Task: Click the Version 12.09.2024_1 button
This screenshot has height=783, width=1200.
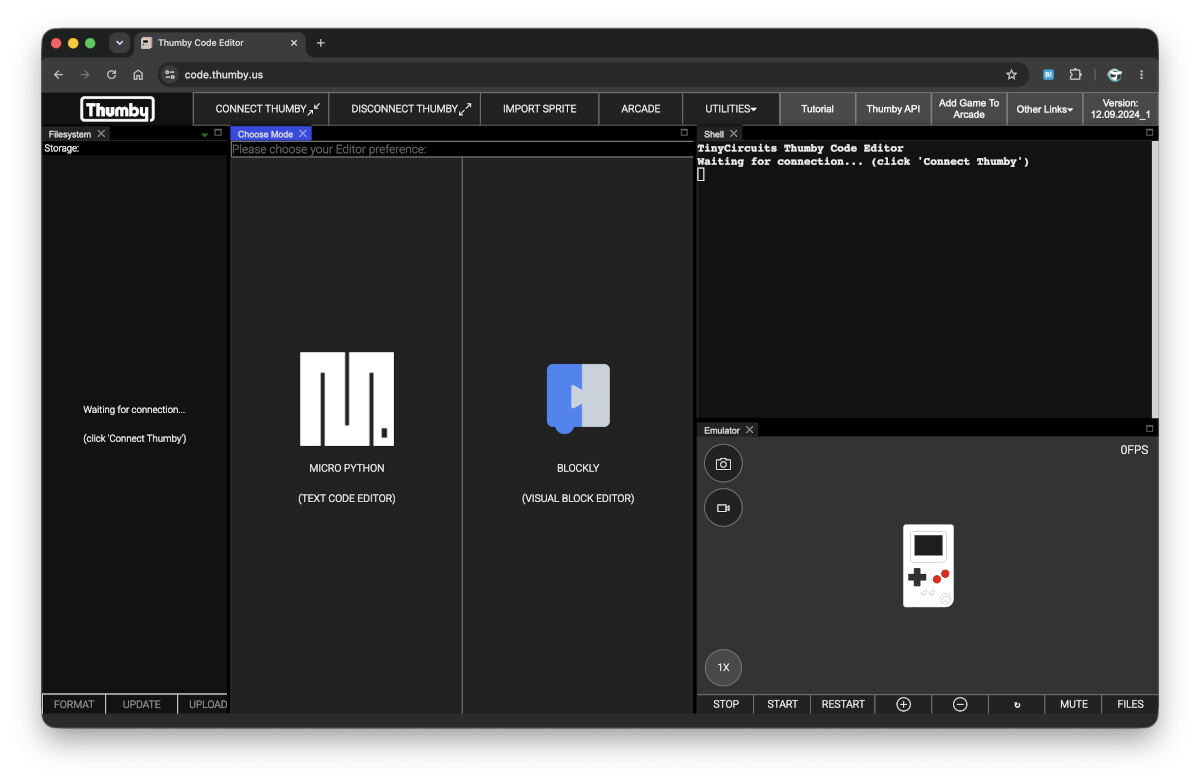Action: (x=1120, y=109)
